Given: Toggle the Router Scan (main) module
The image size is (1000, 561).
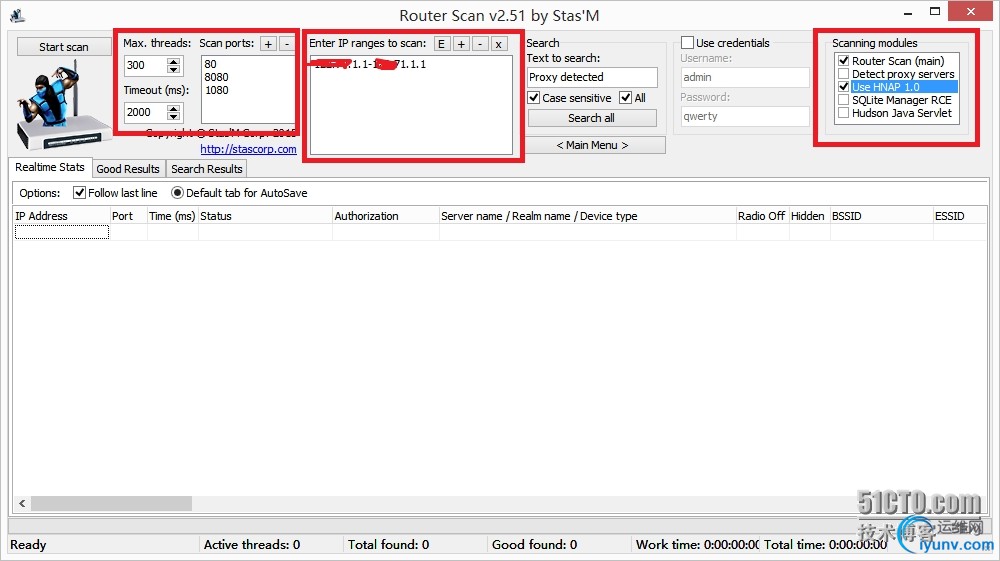Looking at the screenshot, I should (x=844, y=61).
